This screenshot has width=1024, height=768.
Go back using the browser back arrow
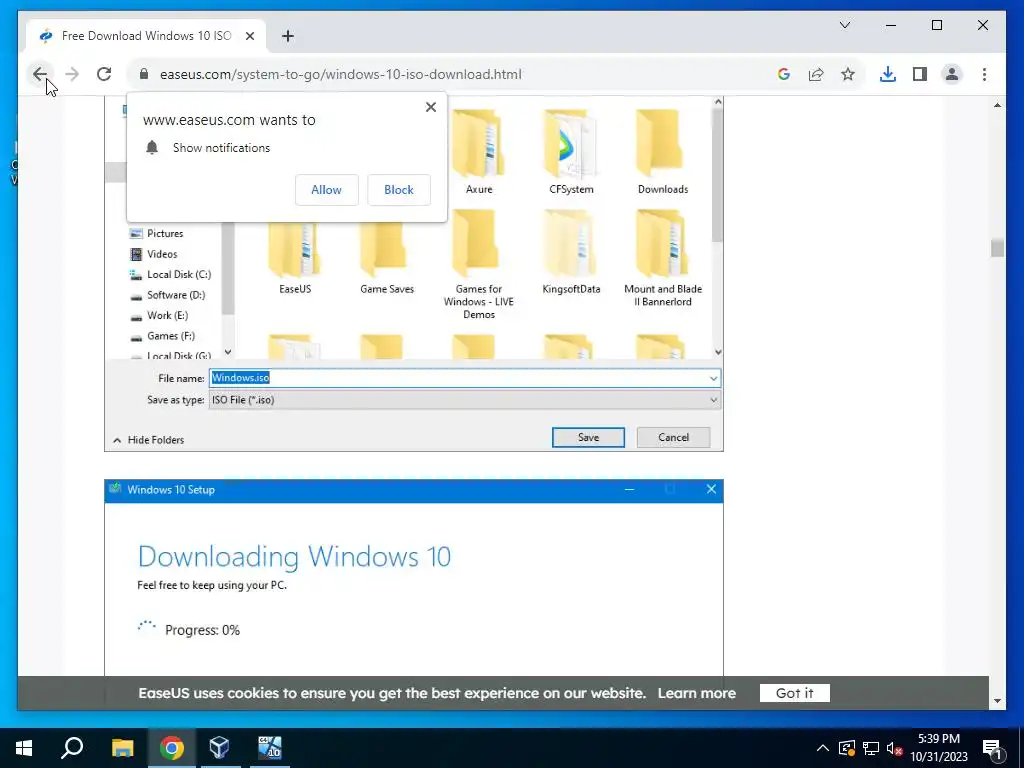[39, 74]
